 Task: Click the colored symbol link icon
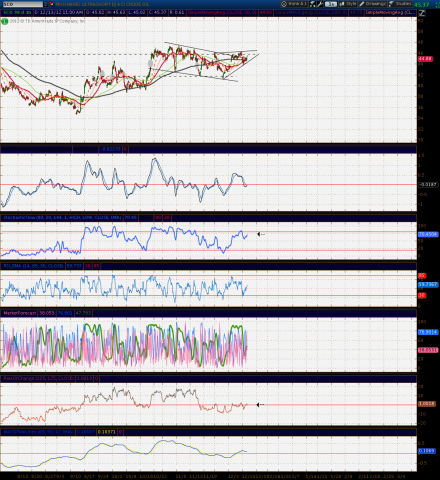point(52,4)
